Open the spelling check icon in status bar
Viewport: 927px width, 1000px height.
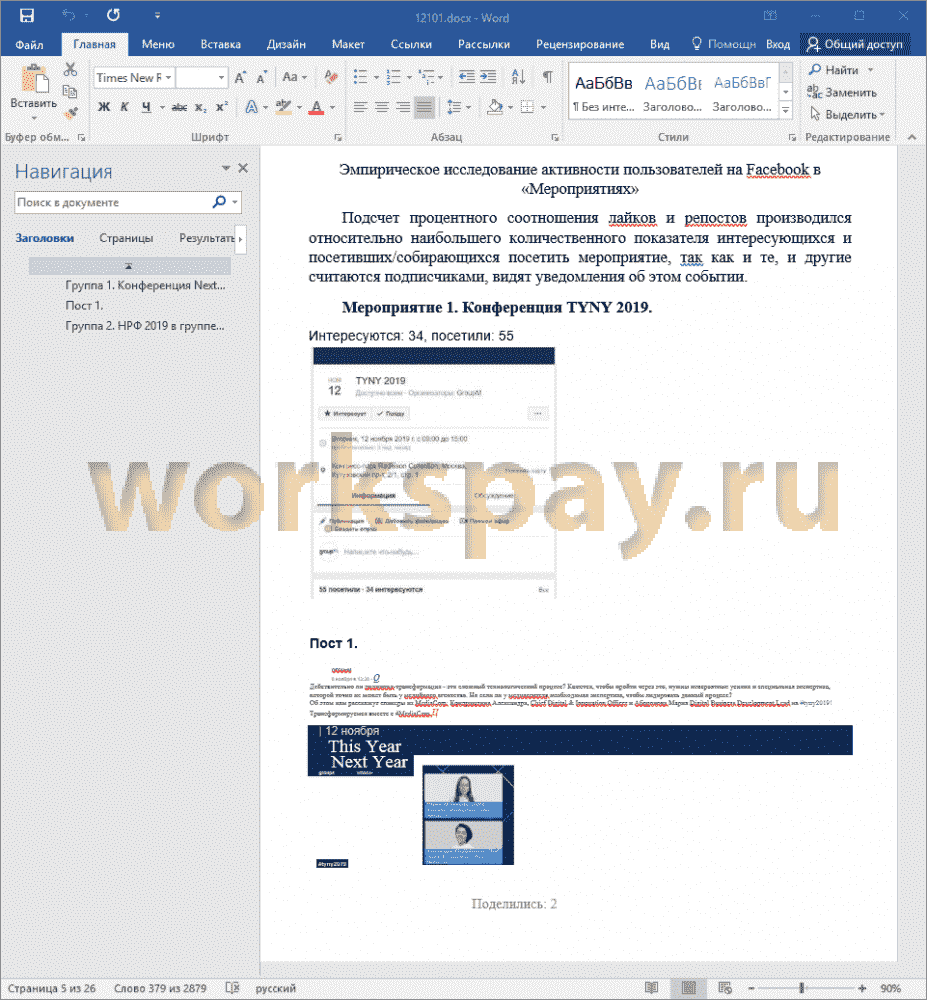[232, 988]
